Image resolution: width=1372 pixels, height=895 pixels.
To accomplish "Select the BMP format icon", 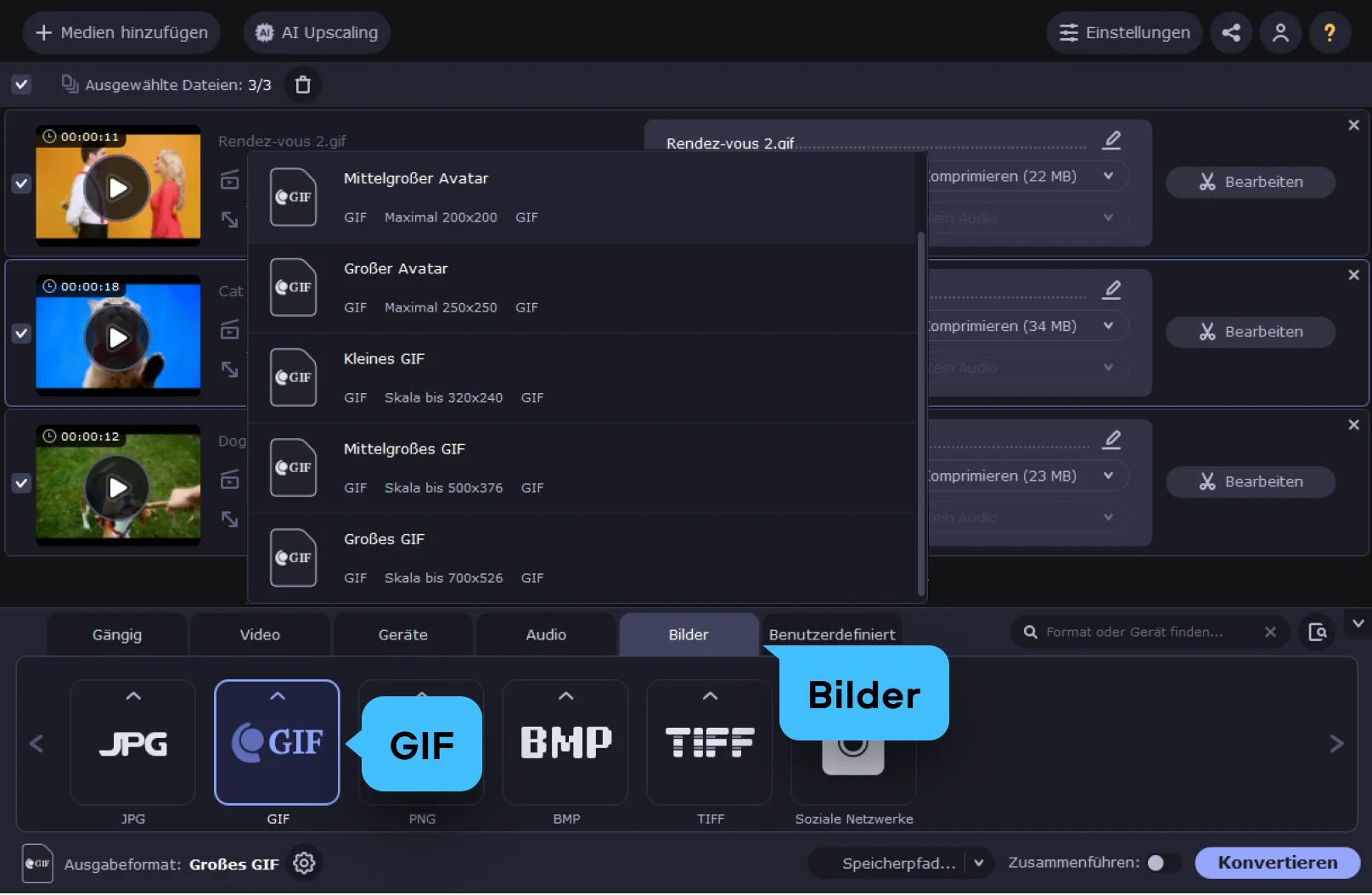I will pyautogui.click(x=566, y=743).
